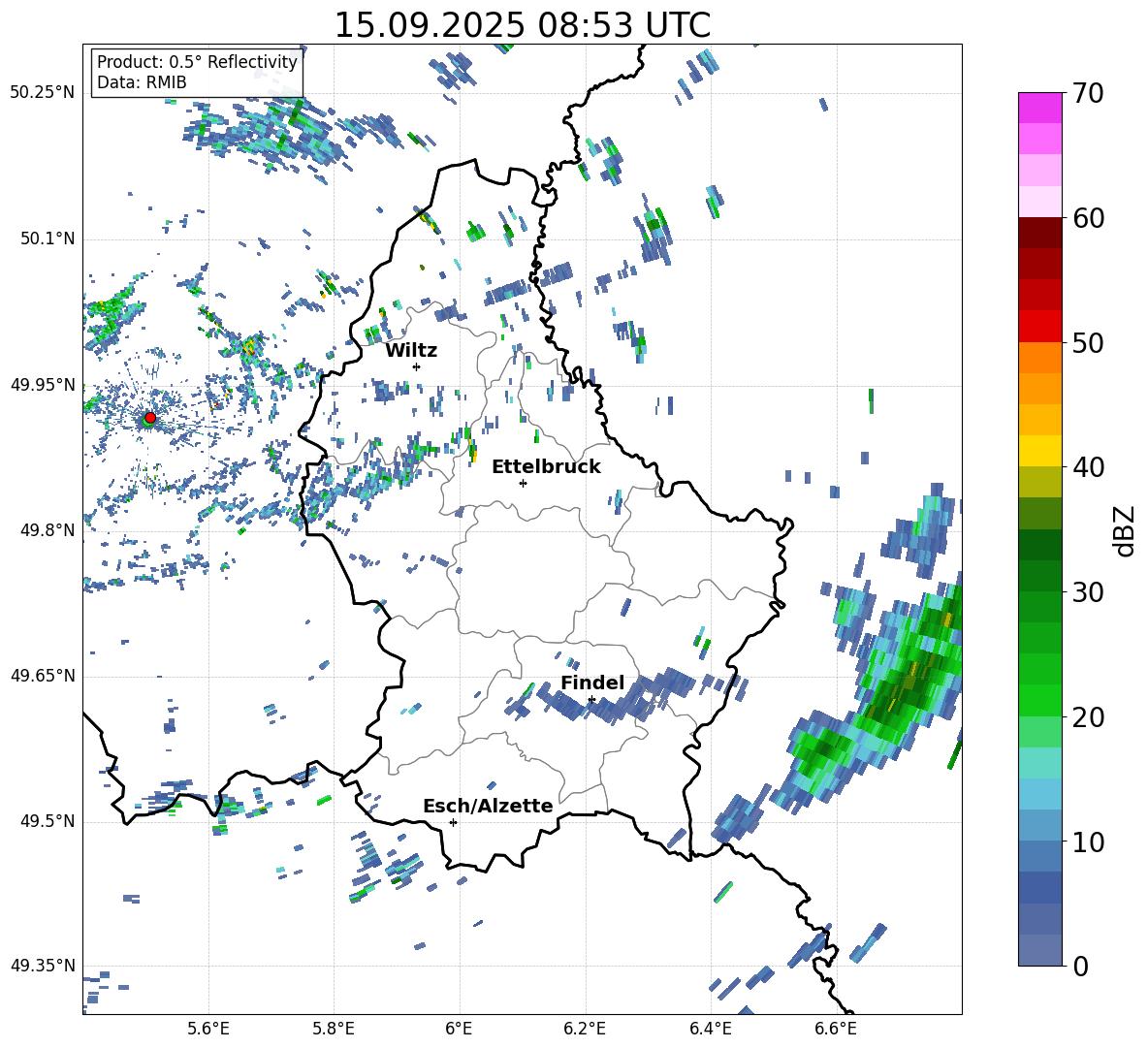Pick the orange colorbar swatch just below 50
1148x1048 pixels.
pyautogui.click(x=1039, y=358)
